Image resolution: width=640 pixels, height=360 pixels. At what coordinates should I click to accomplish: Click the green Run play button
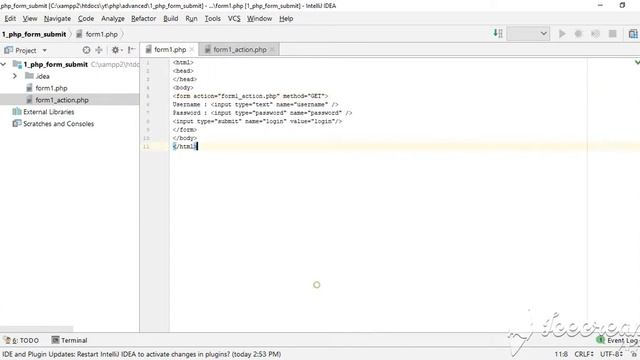[x=562, y=33]
